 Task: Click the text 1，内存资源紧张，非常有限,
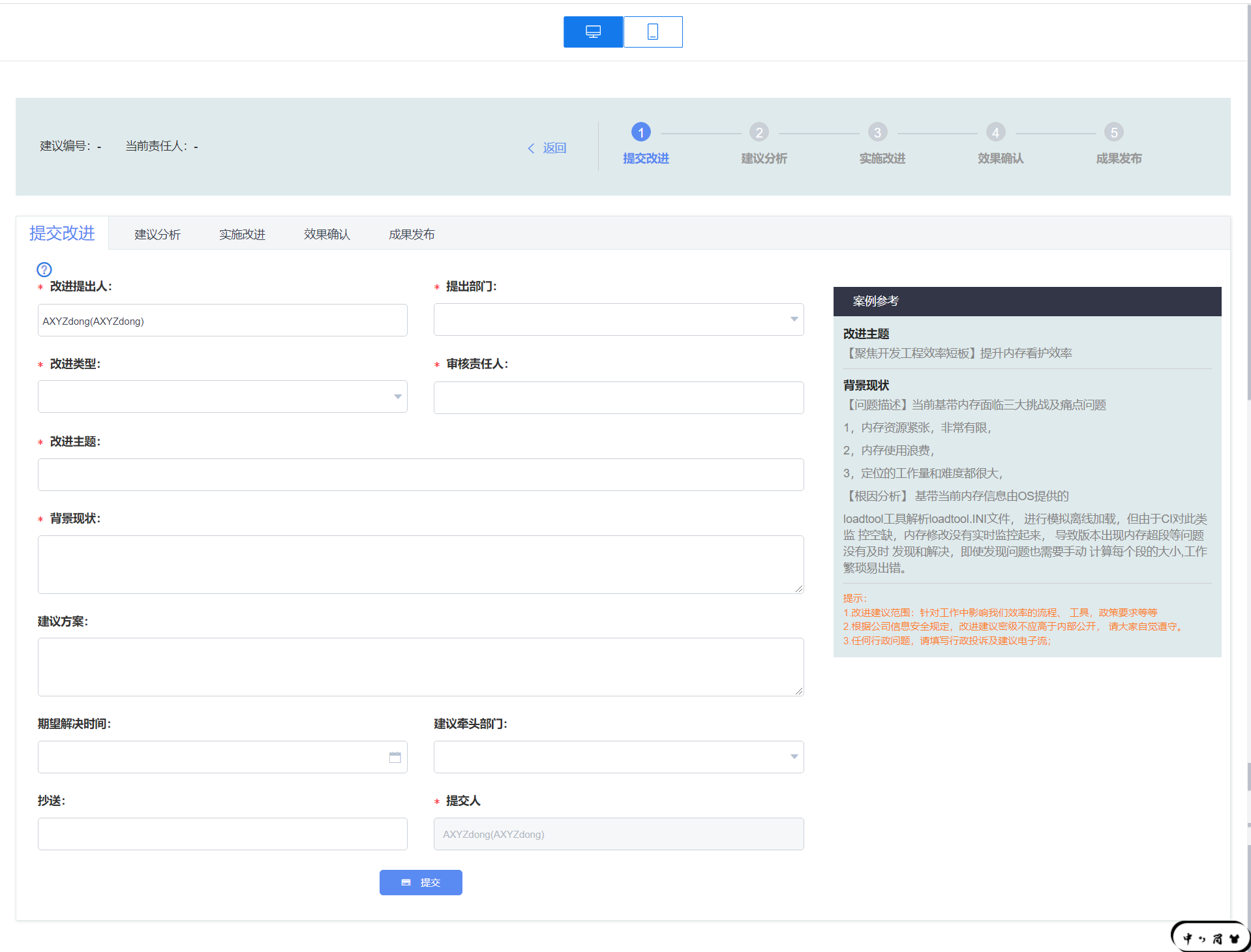917,428
